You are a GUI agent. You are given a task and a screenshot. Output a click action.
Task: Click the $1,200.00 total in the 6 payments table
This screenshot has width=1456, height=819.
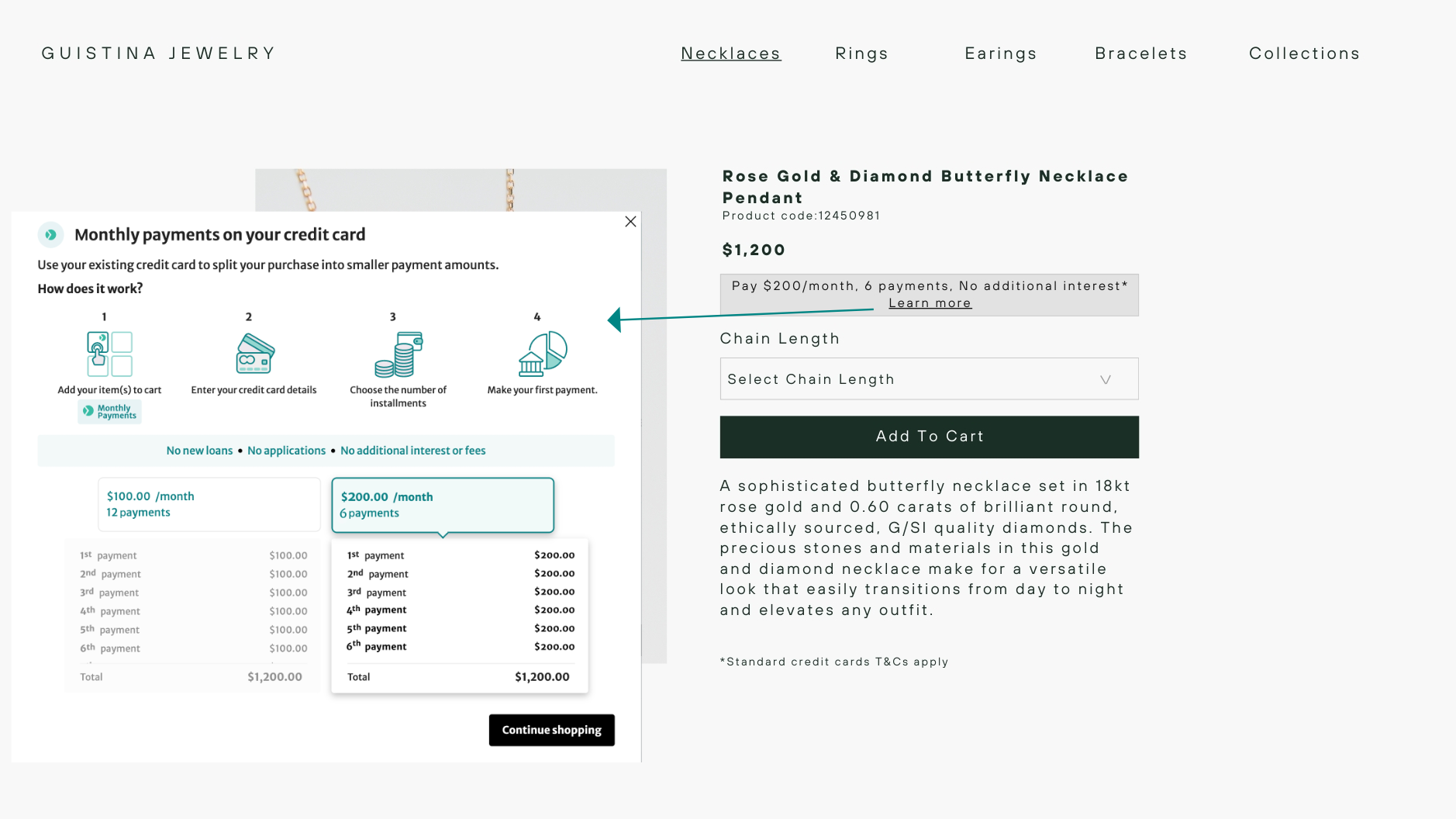click(x=542, y=677)
